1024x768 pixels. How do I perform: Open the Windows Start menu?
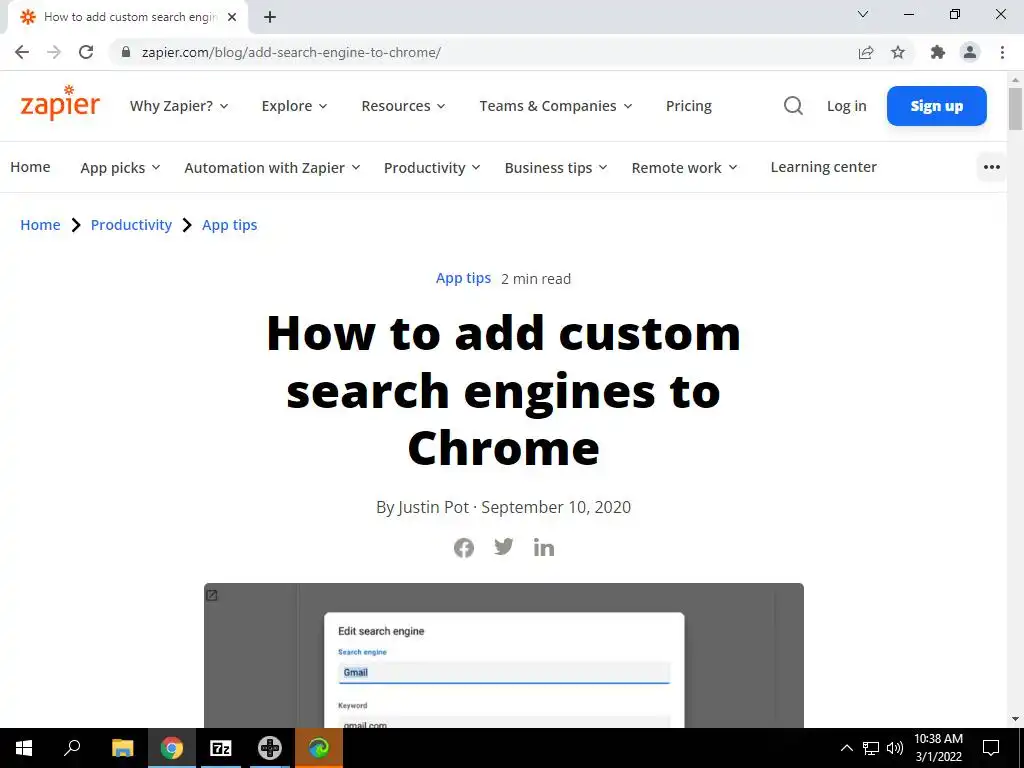[x=24, y=748]
